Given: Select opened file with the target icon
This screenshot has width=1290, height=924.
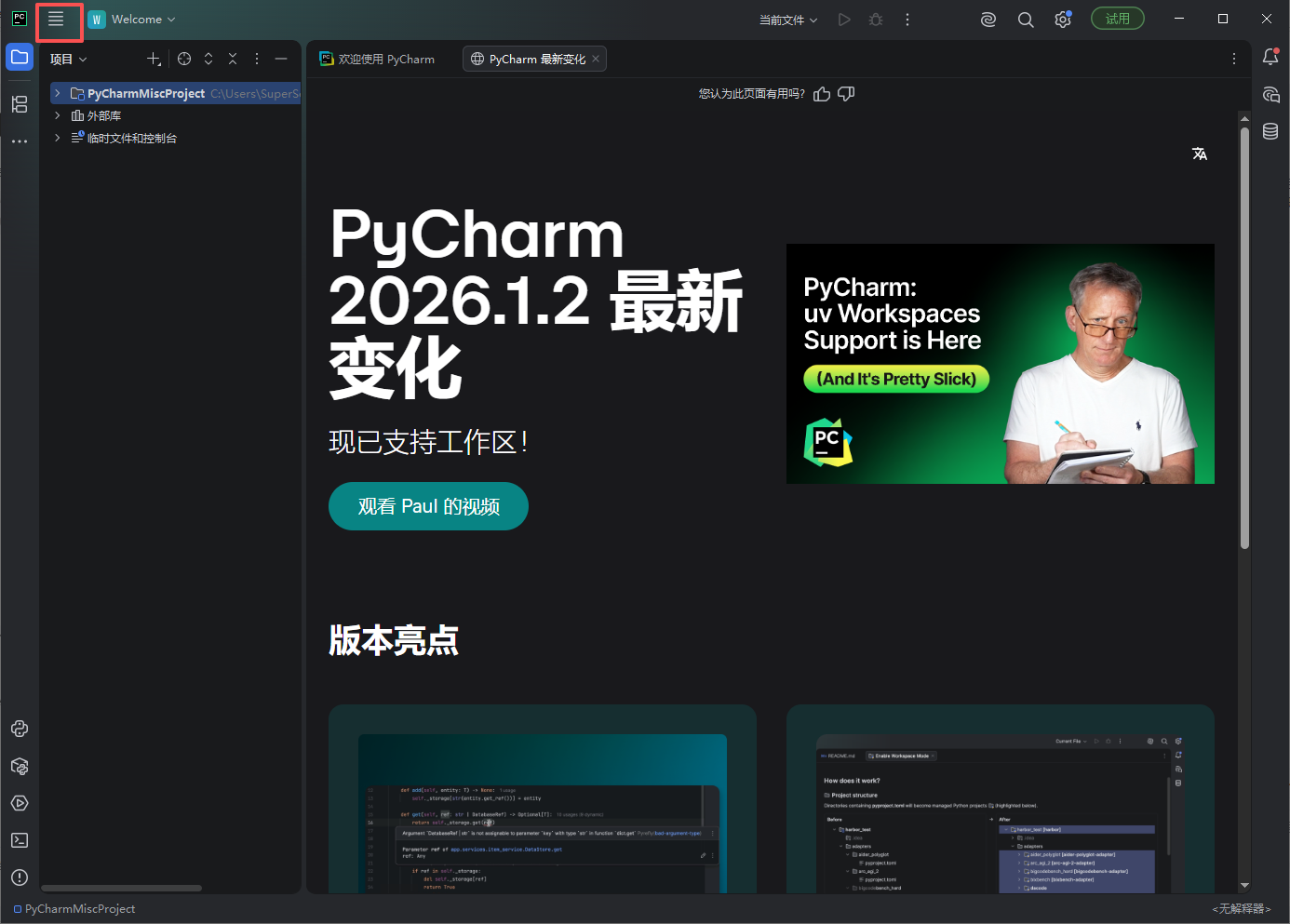Looking at the screenshot, I should (184, 59).
